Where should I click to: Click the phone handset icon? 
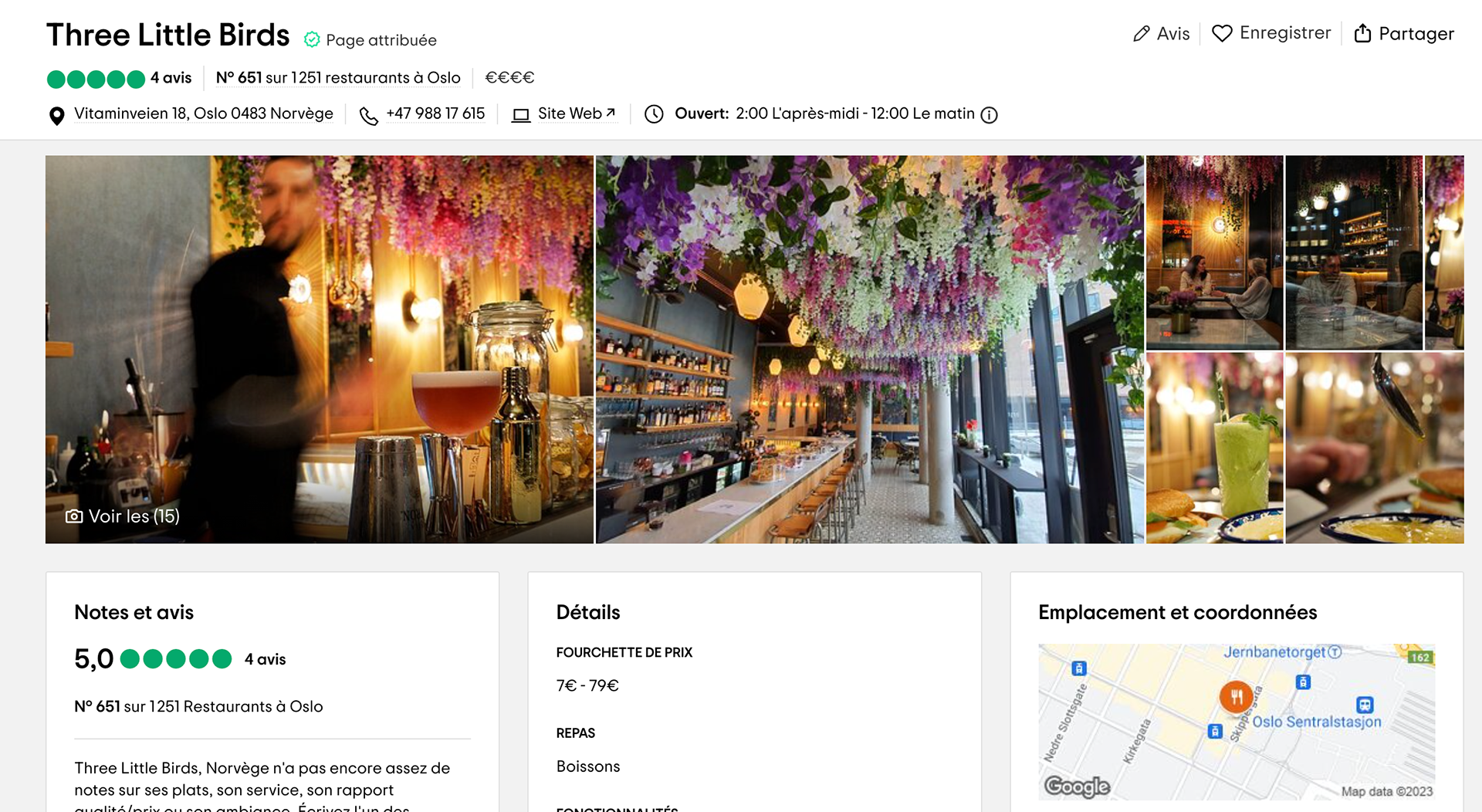coord(369,116)
